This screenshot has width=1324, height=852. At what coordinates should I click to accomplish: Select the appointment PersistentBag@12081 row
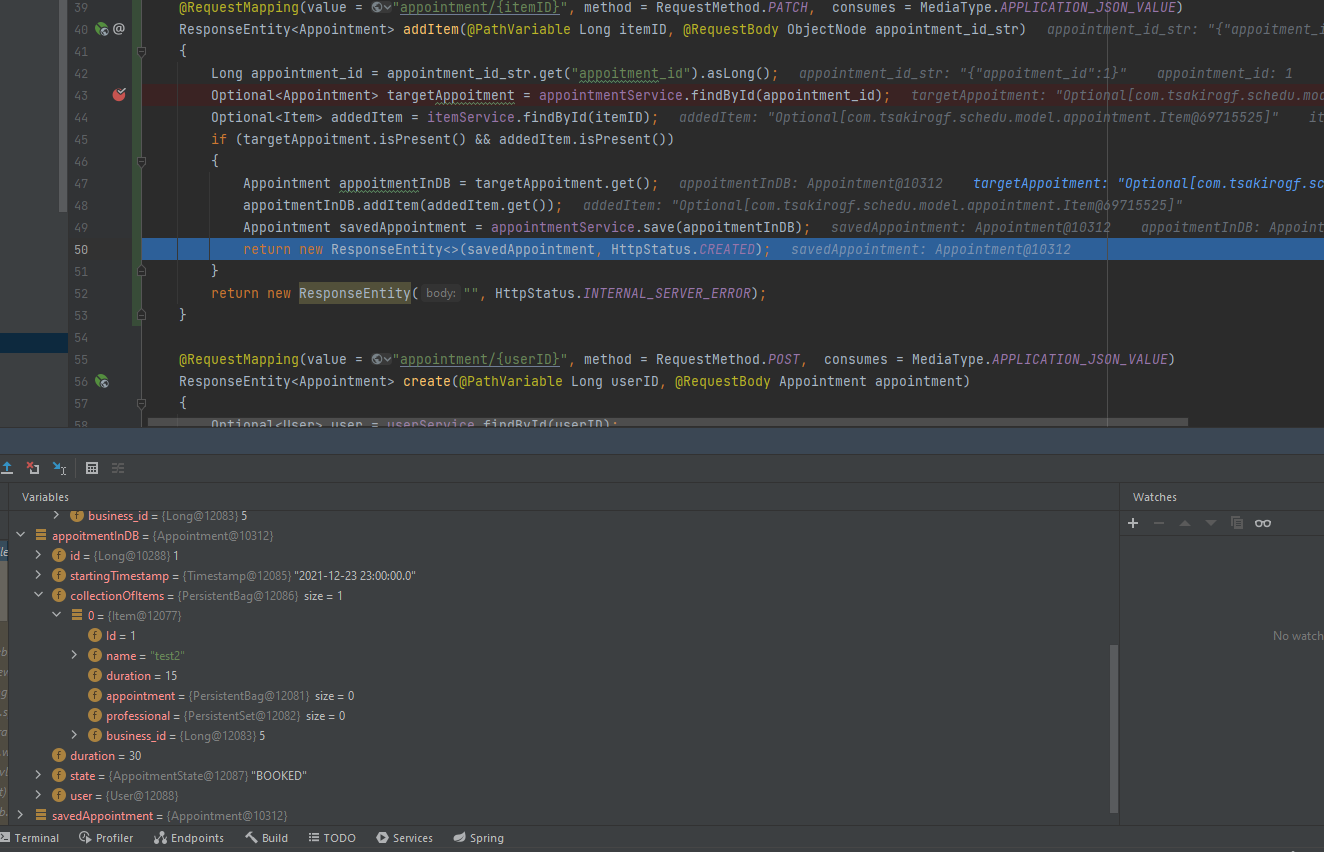[560, 696]
